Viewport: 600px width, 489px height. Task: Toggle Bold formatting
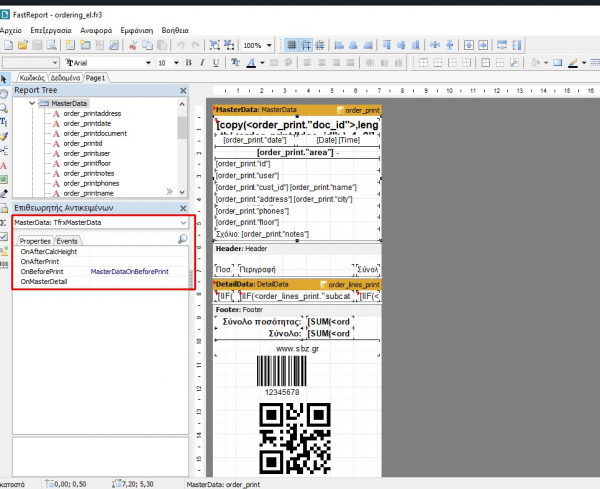[x=188, y=62]
